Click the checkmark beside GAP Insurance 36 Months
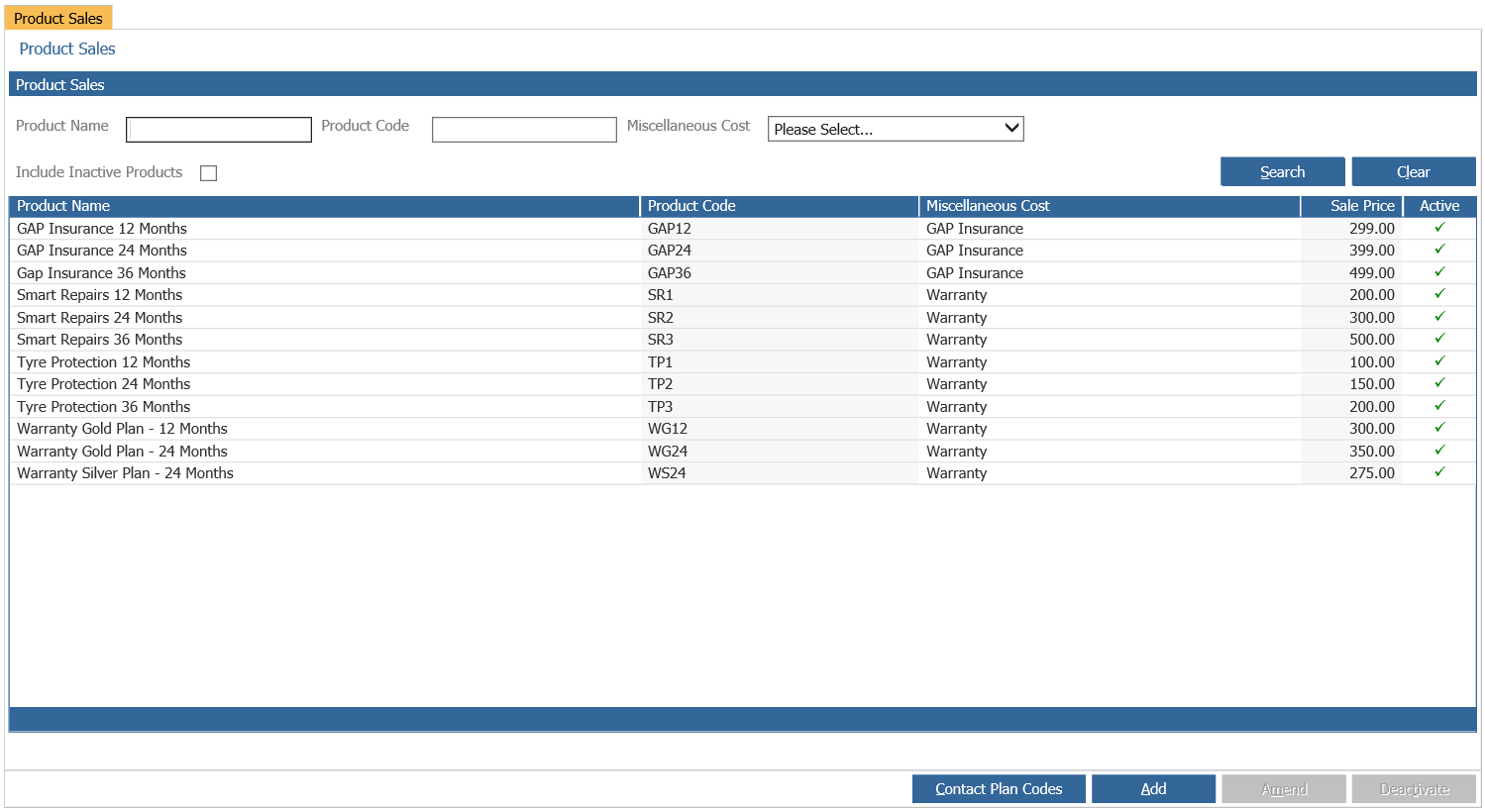This screenshot has height=812, width=1485. 1439,271
